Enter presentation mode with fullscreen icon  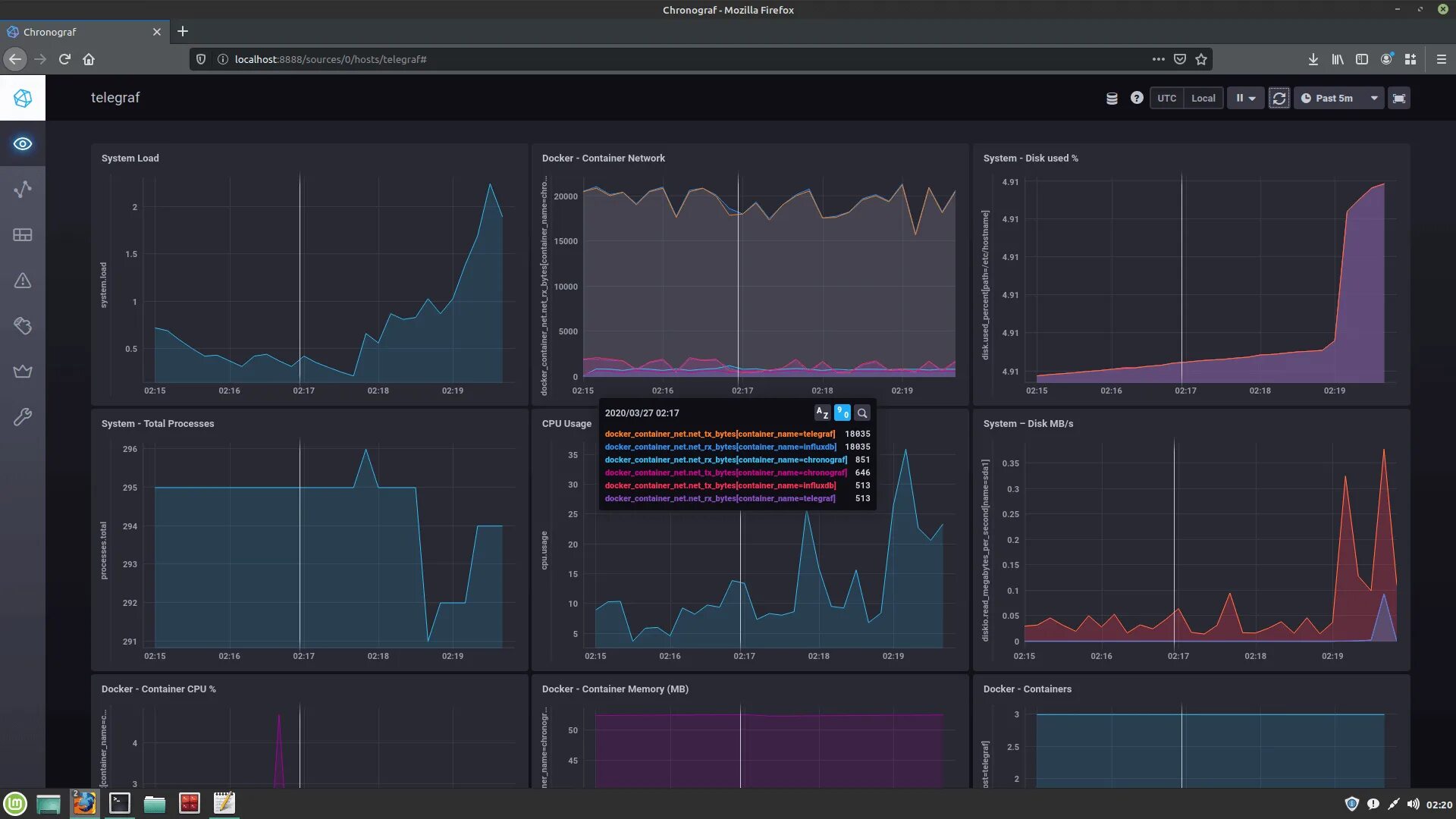pos(1399,99)
